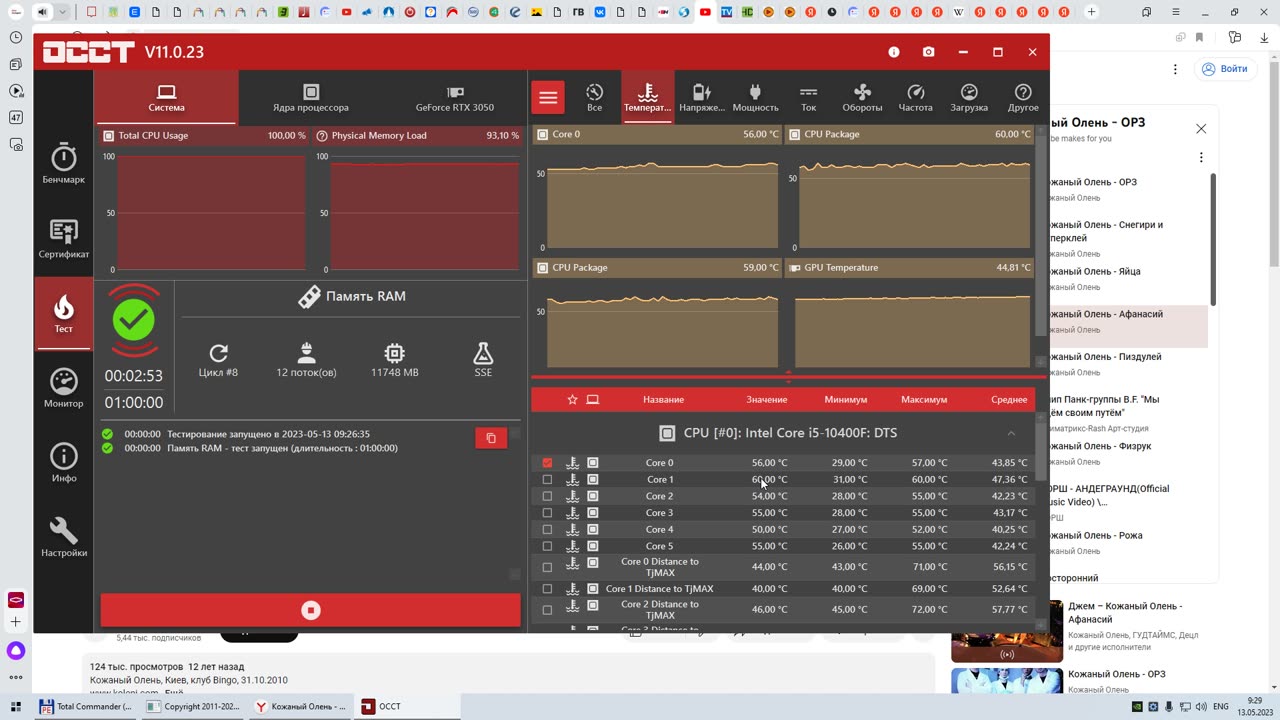The image size is (1280, 720).
Task: Sort table by Среднее column
Action: tap(1009, 400)
